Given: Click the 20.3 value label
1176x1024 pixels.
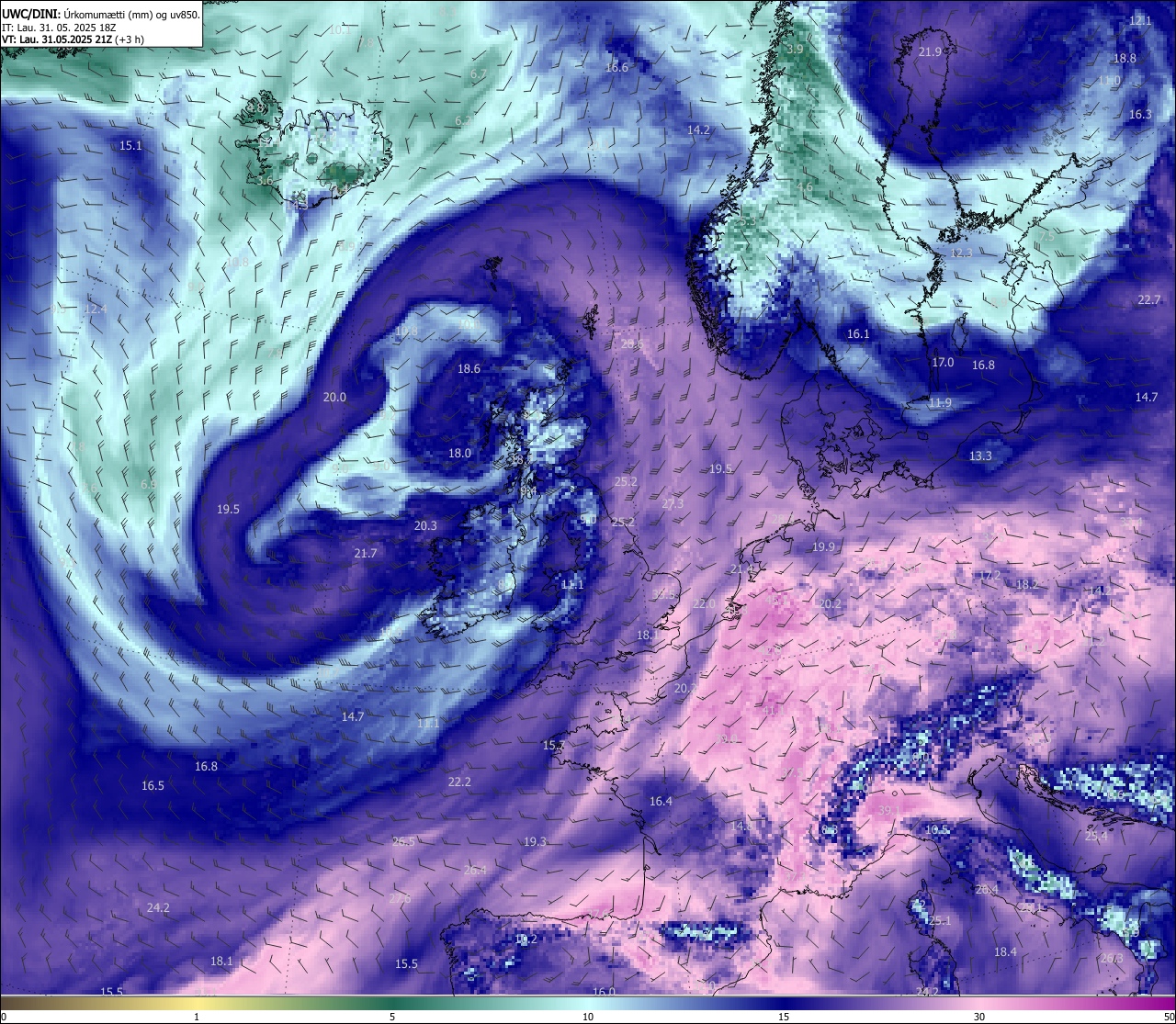Looking at the screenshot, I should point(425,526).
